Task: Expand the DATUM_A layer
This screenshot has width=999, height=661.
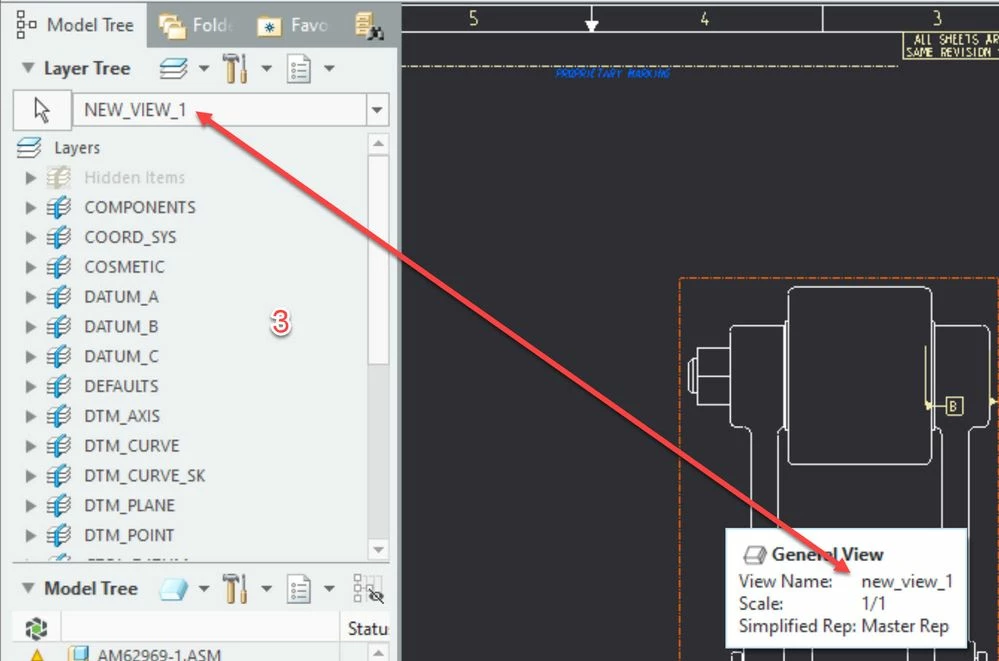Action: (31, 297)
